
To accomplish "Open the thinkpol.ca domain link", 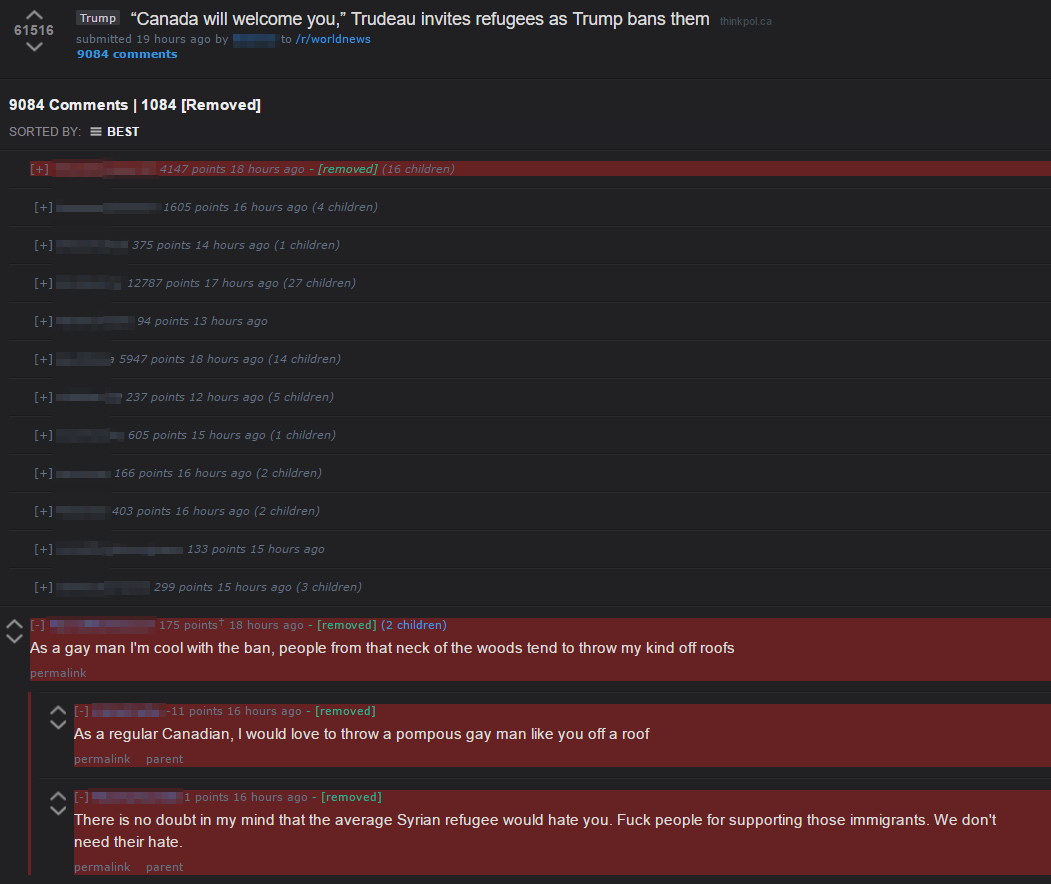I will click(x=745, y=21).
